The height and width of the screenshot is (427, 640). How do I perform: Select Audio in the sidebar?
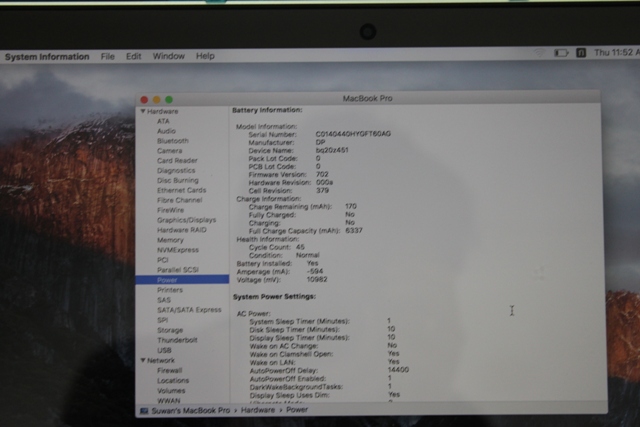[x=167, y=131]
